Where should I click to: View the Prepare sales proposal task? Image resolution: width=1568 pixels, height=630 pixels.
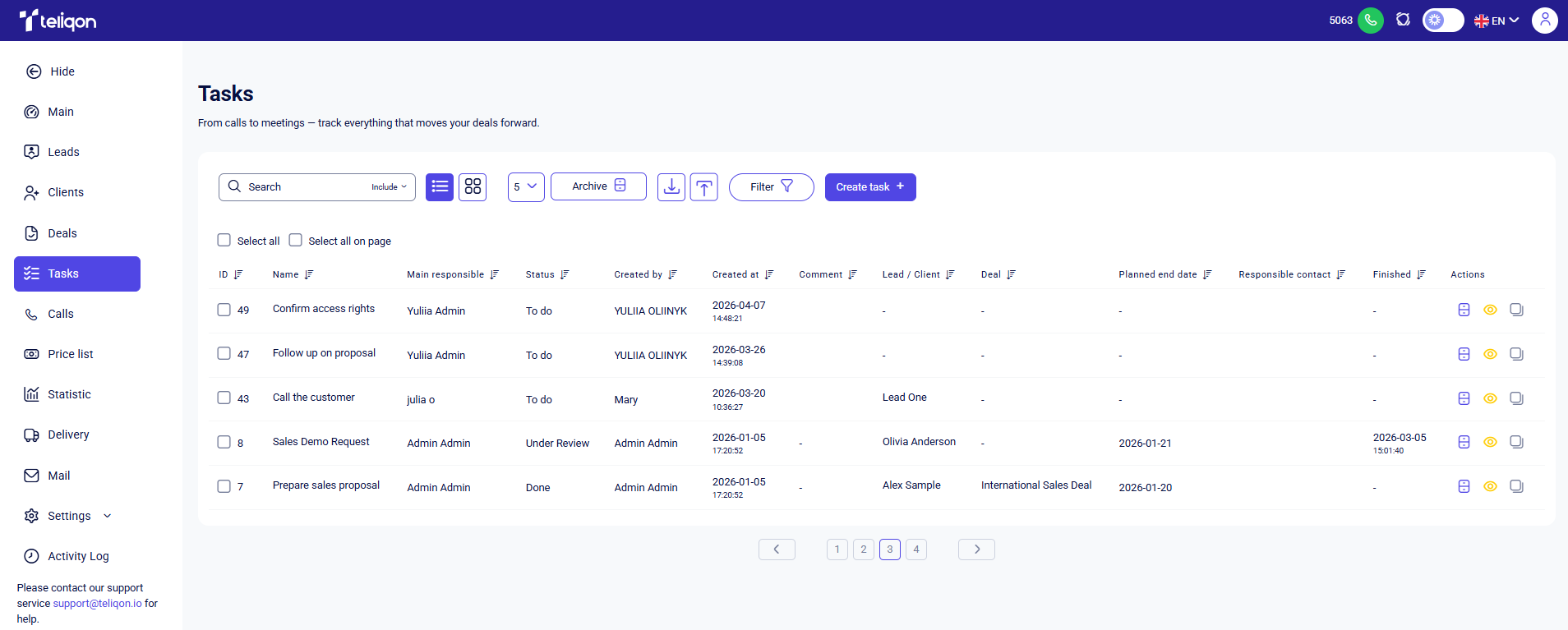click(x=1490, y=486)
